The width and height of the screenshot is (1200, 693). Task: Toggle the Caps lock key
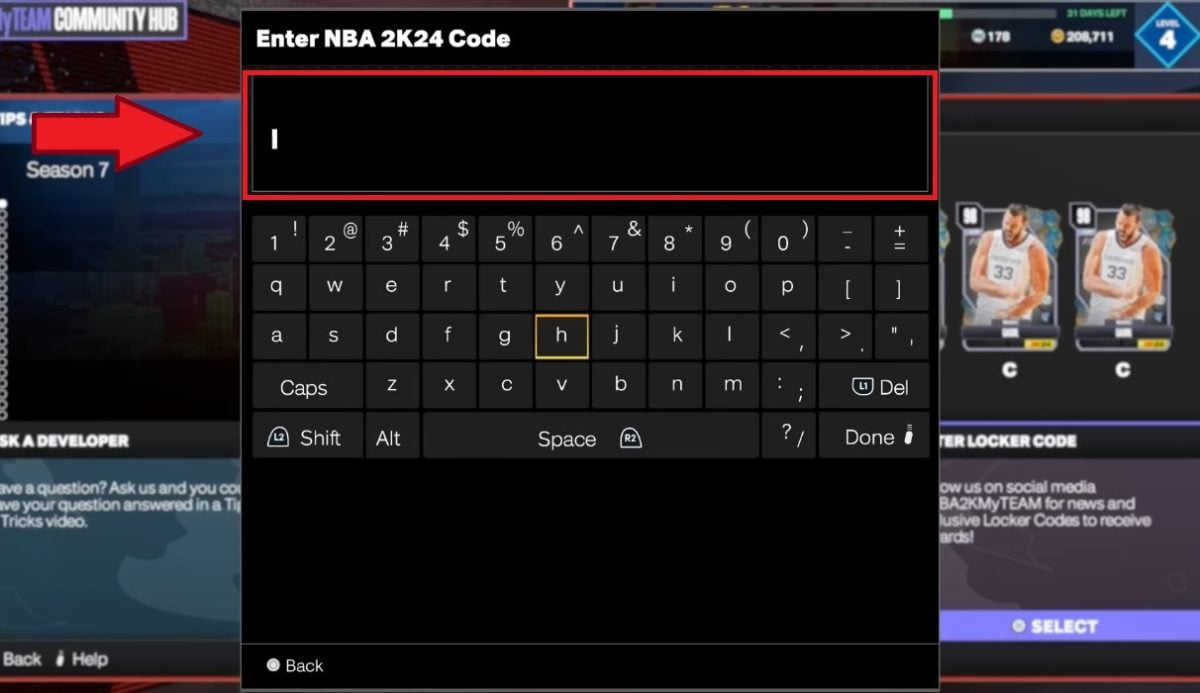click(x=305, y=386)
